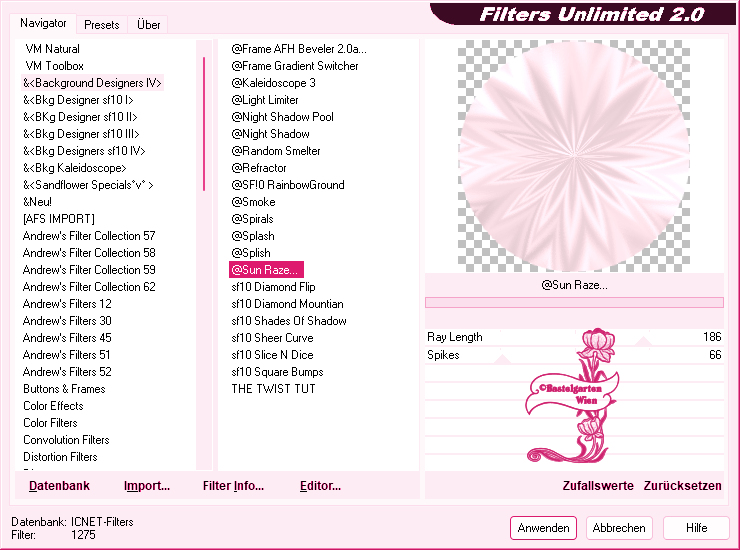Viewport: 740px width, 550px height.
Task: Click the Anwenden button
Action: point(543,528)
